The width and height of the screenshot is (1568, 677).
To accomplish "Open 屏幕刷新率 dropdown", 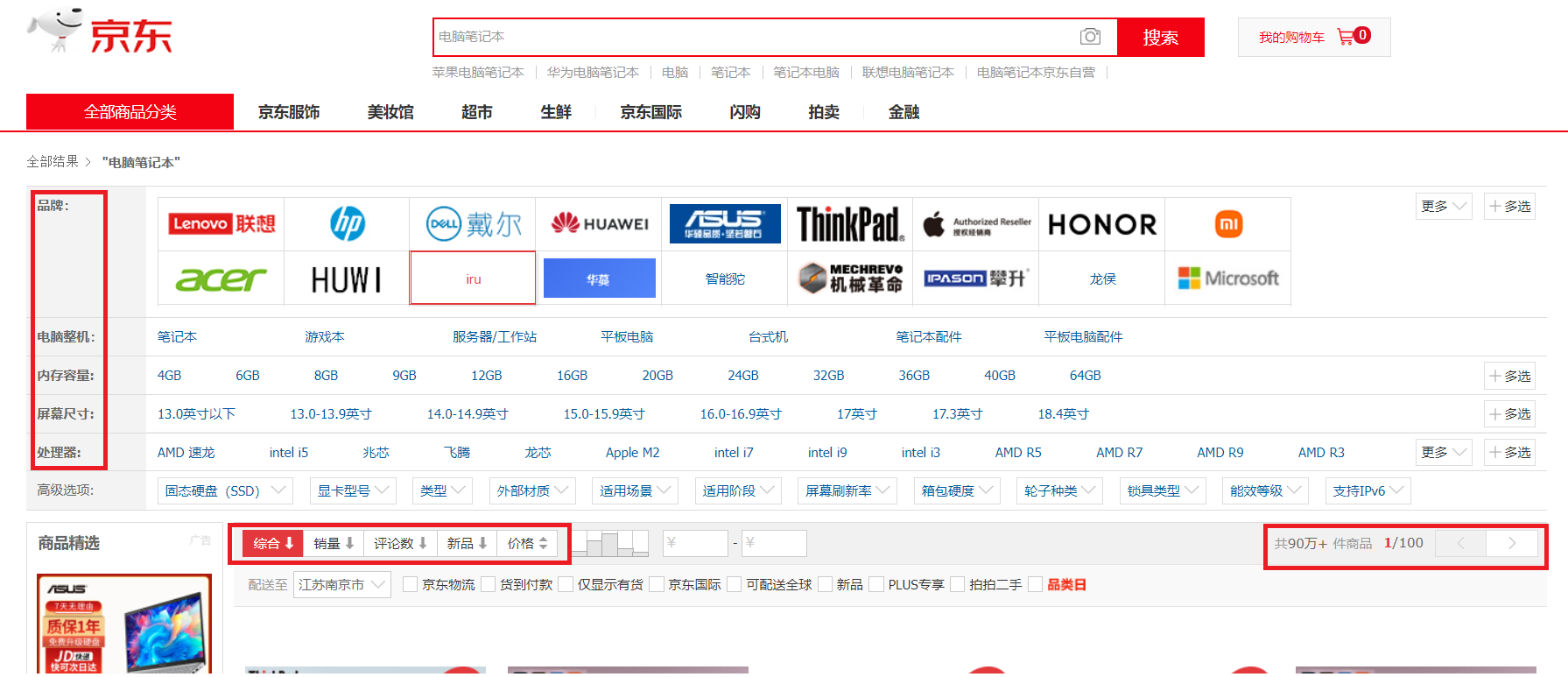I will click(847, 491).
